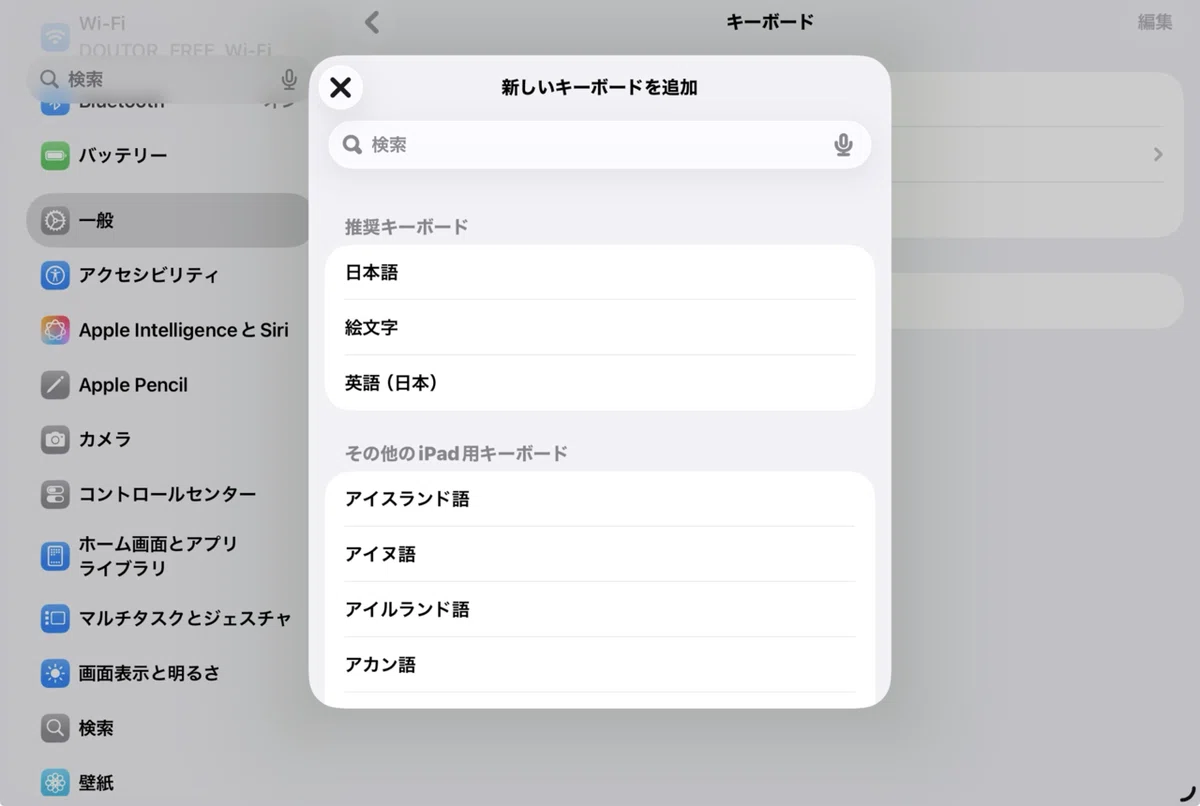The height and width of the screenshot is (806, 1200).
Task: Open カメラ camera icon
Action: click(x=55, y=439)
